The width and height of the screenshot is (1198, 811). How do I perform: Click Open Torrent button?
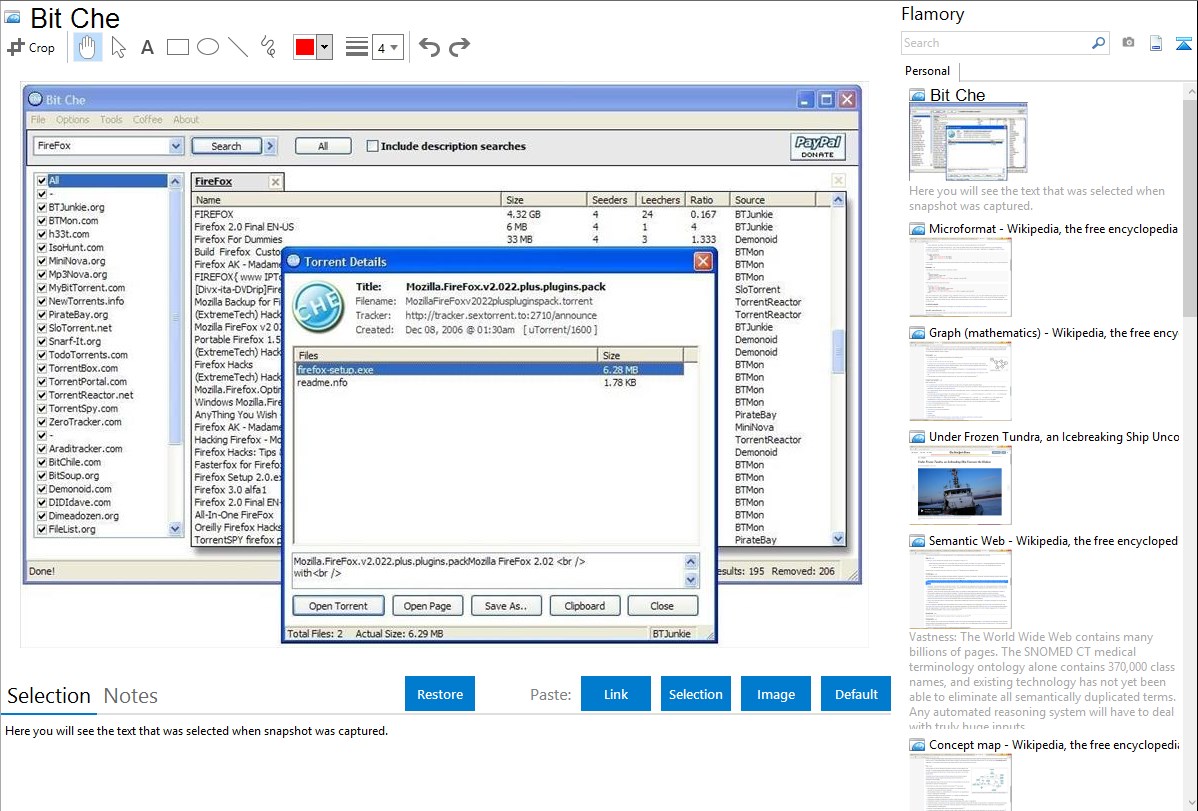(338, 606)
